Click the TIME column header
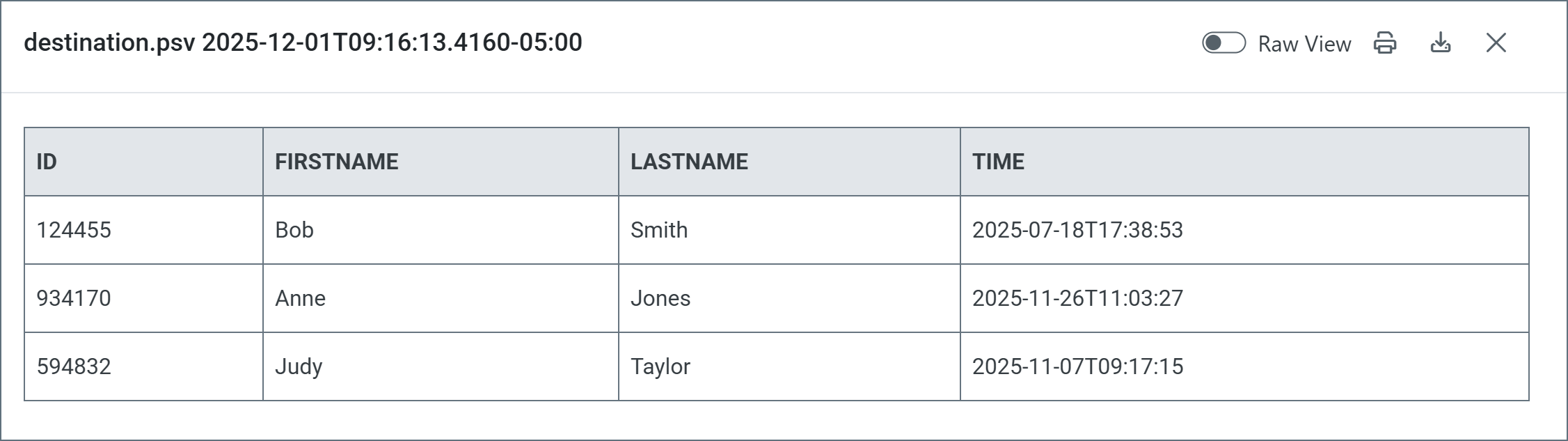The height and width of the screenshot is (441, 1568). 998,162
